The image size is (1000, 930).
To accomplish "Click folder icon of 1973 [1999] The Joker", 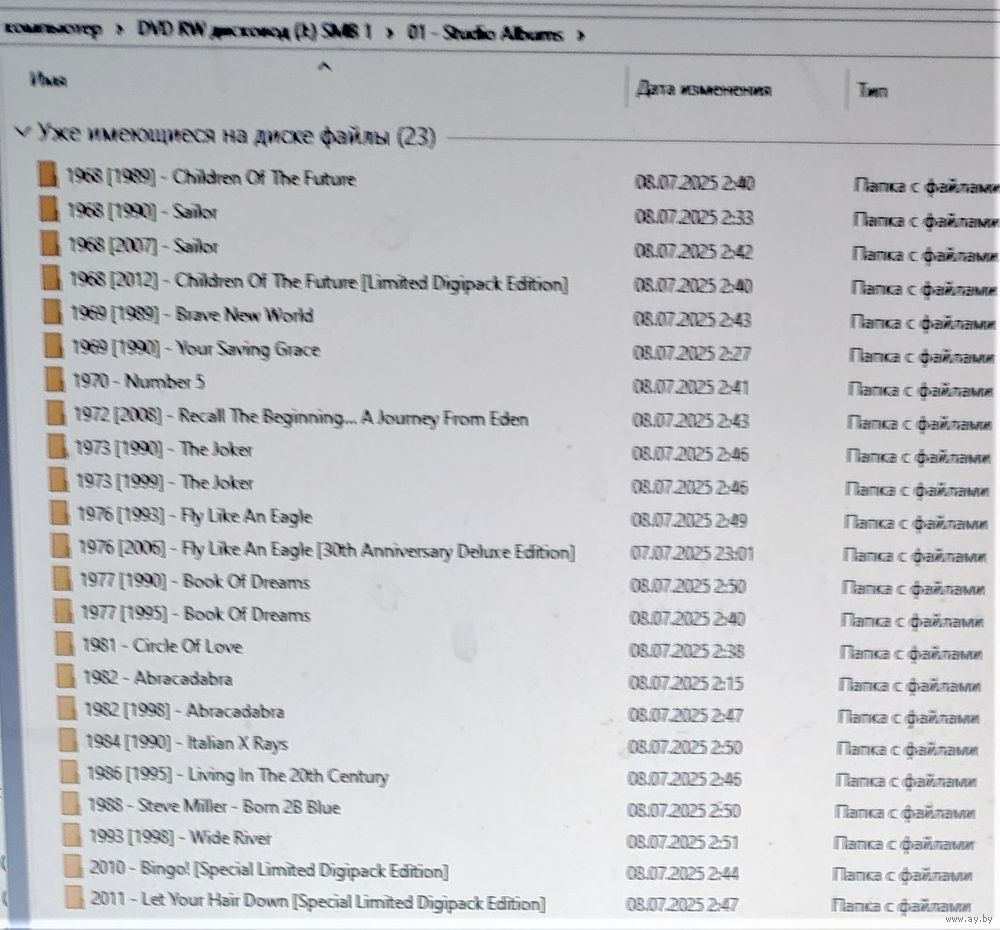I will (x=58, y=480).
